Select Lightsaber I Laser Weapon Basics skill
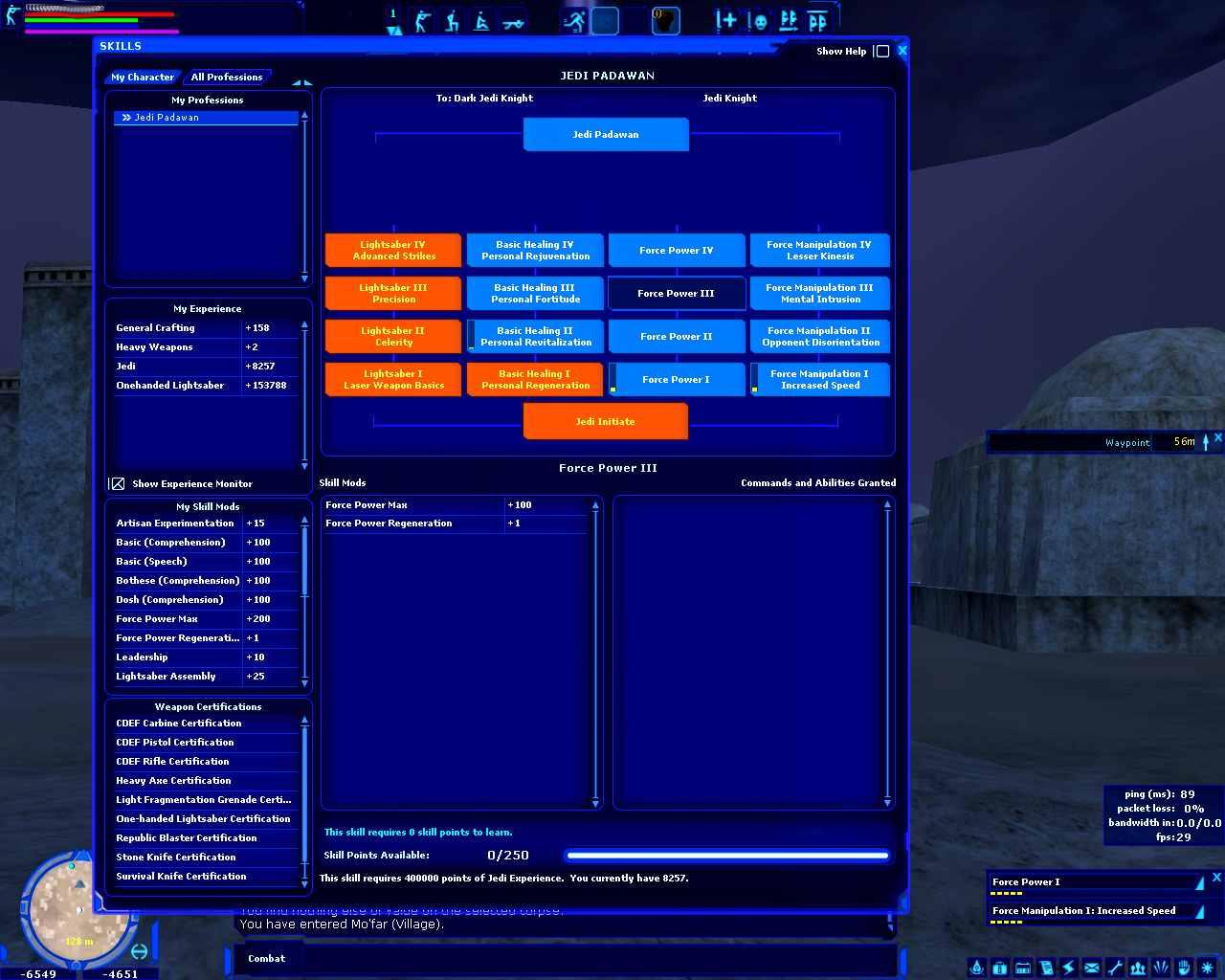Viewport: 1225px width, 980px height. [x=393, y=380]
